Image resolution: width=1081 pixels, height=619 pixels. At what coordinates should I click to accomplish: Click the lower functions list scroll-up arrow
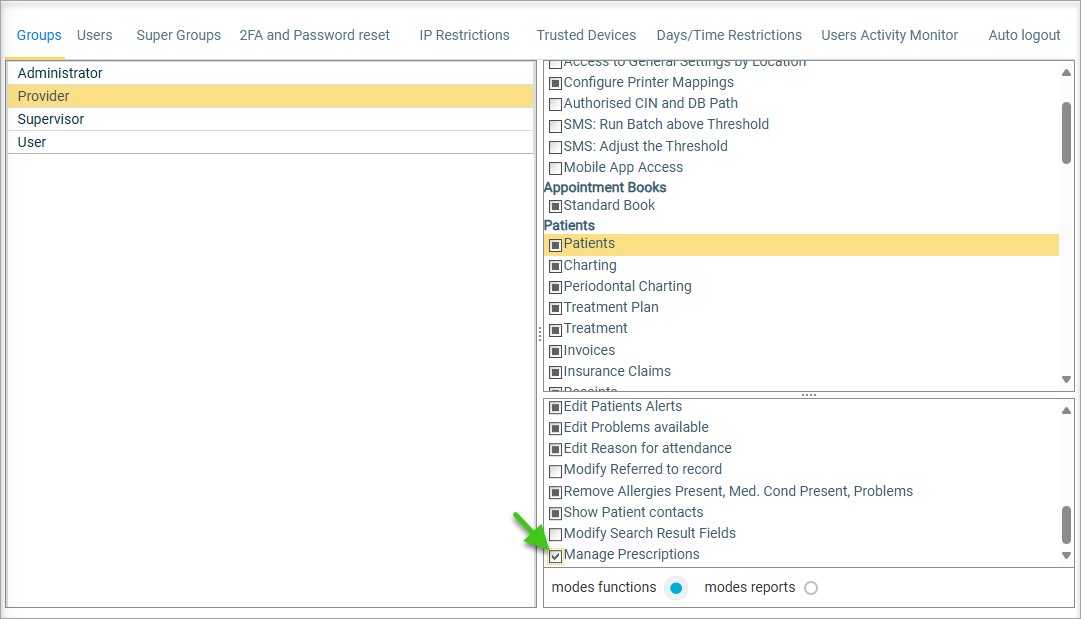click(x=1067, y=410)
